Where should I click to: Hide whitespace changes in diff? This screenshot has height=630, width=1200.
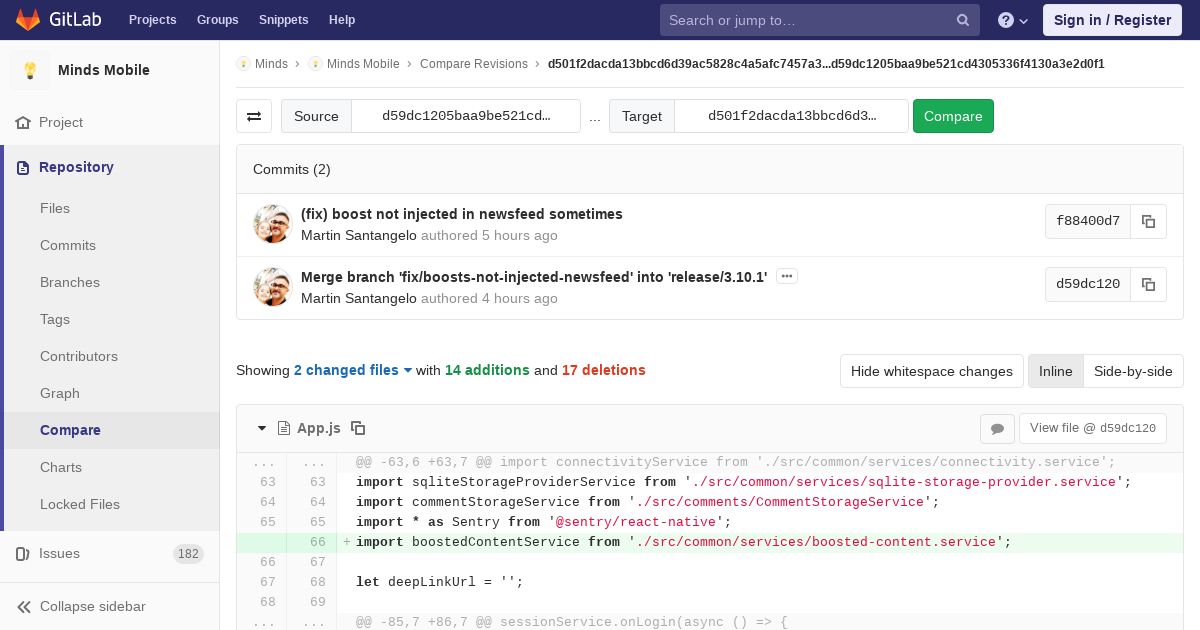[932, 371]
